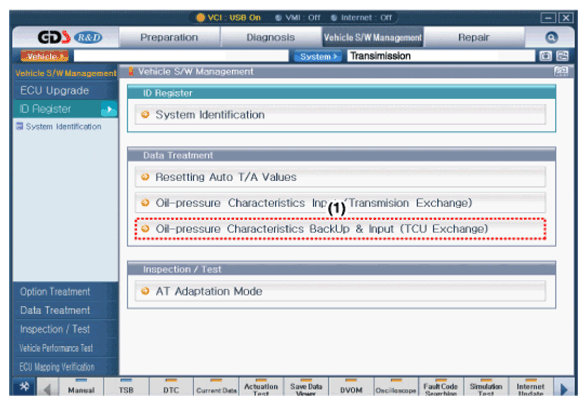Click the camera screenshot icon

pos(545,56)
